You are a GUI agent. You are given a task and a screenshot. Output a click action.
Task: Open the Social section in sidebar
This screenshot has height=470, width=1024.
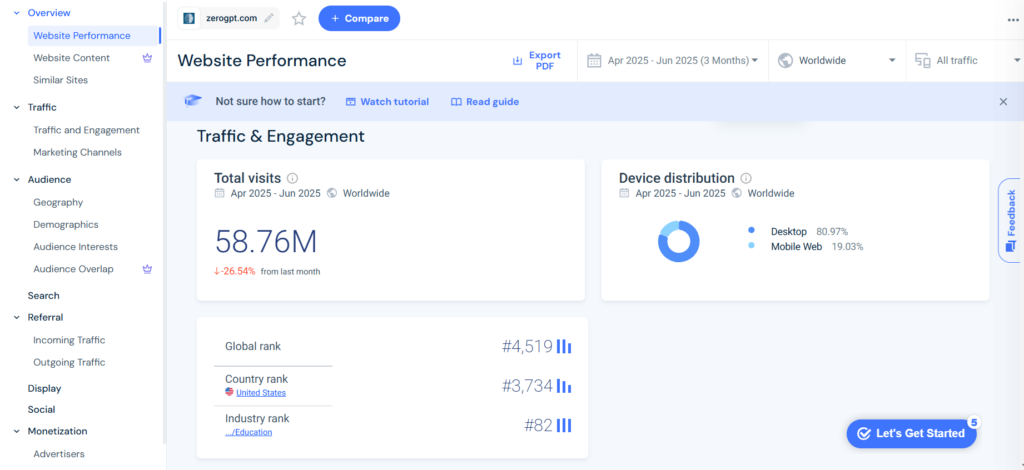click(41, 410)
